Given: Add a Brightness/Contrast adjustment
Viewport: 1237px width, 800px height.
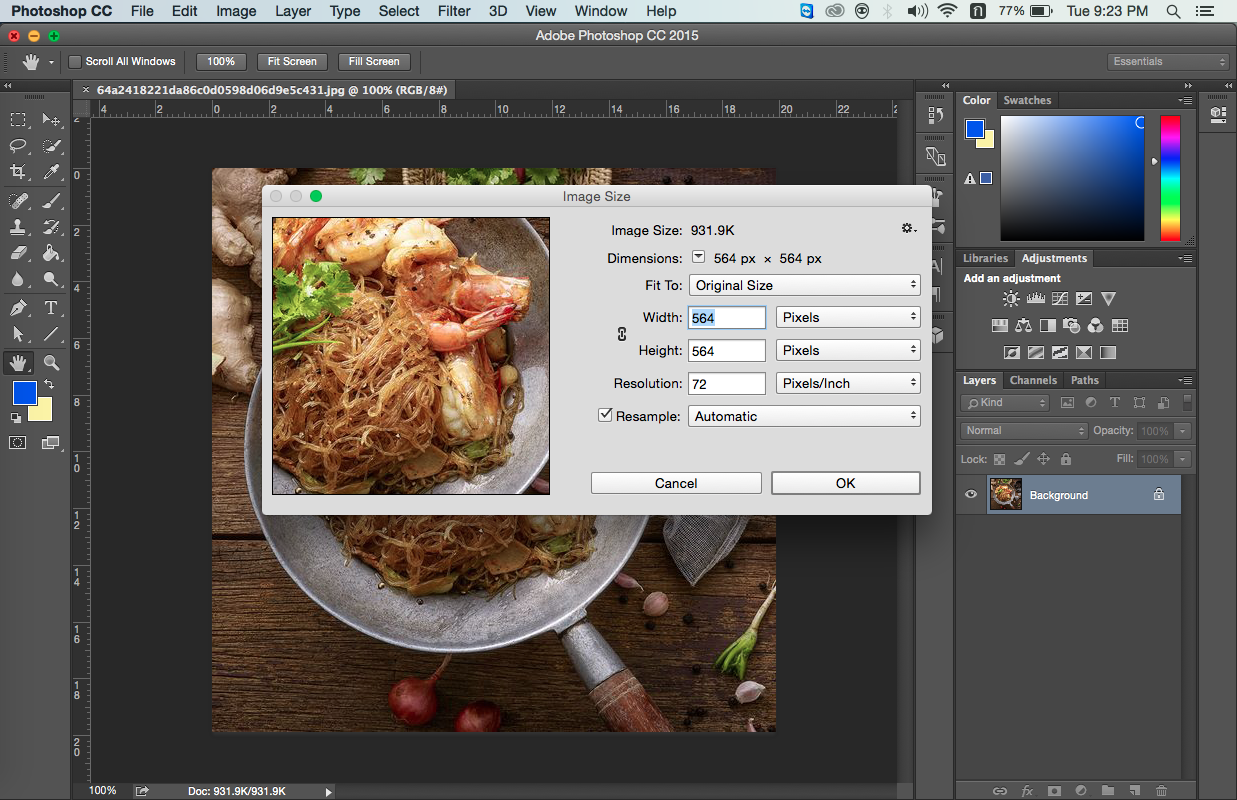Looking at the screenshot, I should point(1012,299).
